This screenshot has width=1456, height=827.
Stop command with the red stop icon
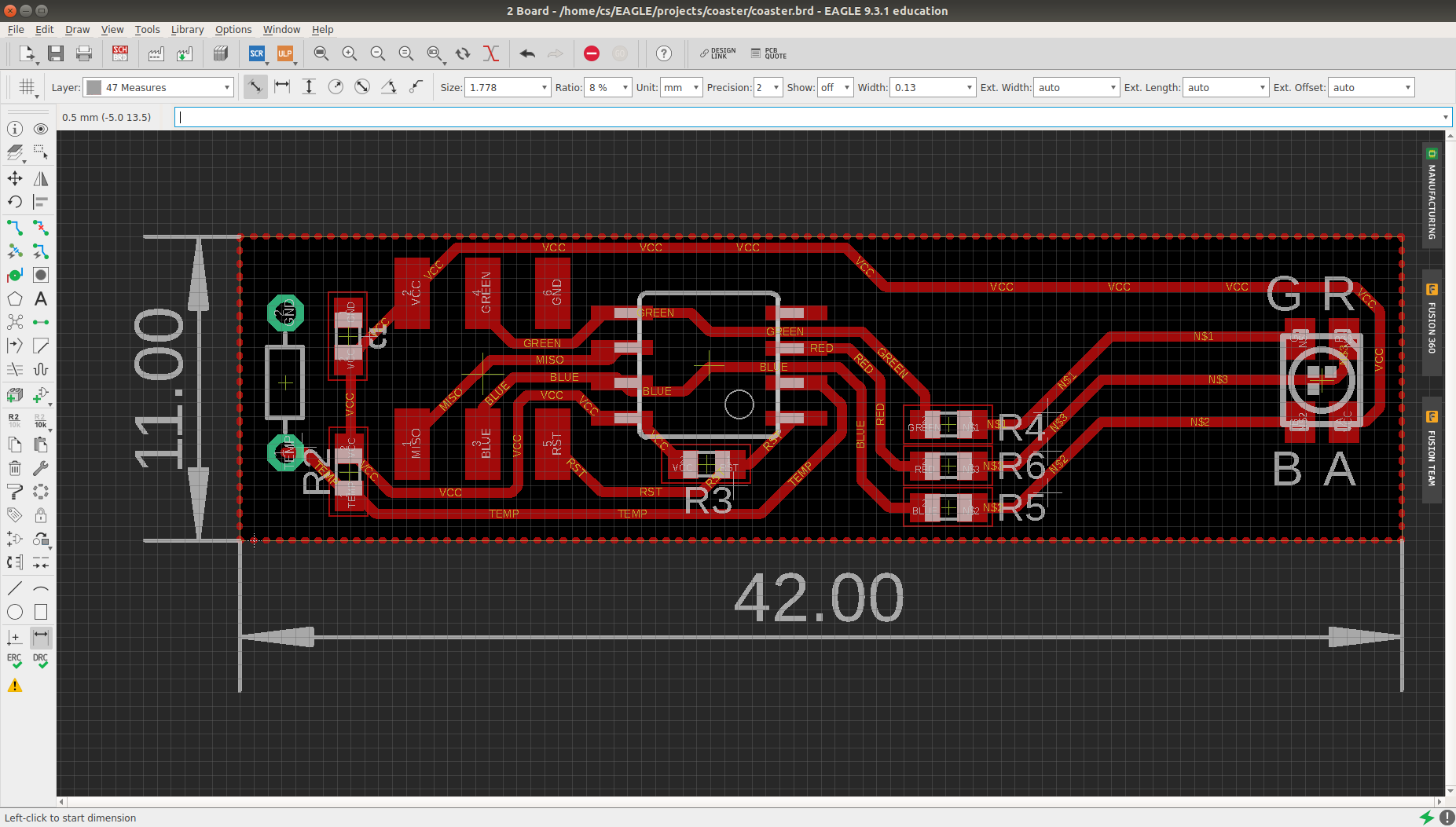click(592, 53)
